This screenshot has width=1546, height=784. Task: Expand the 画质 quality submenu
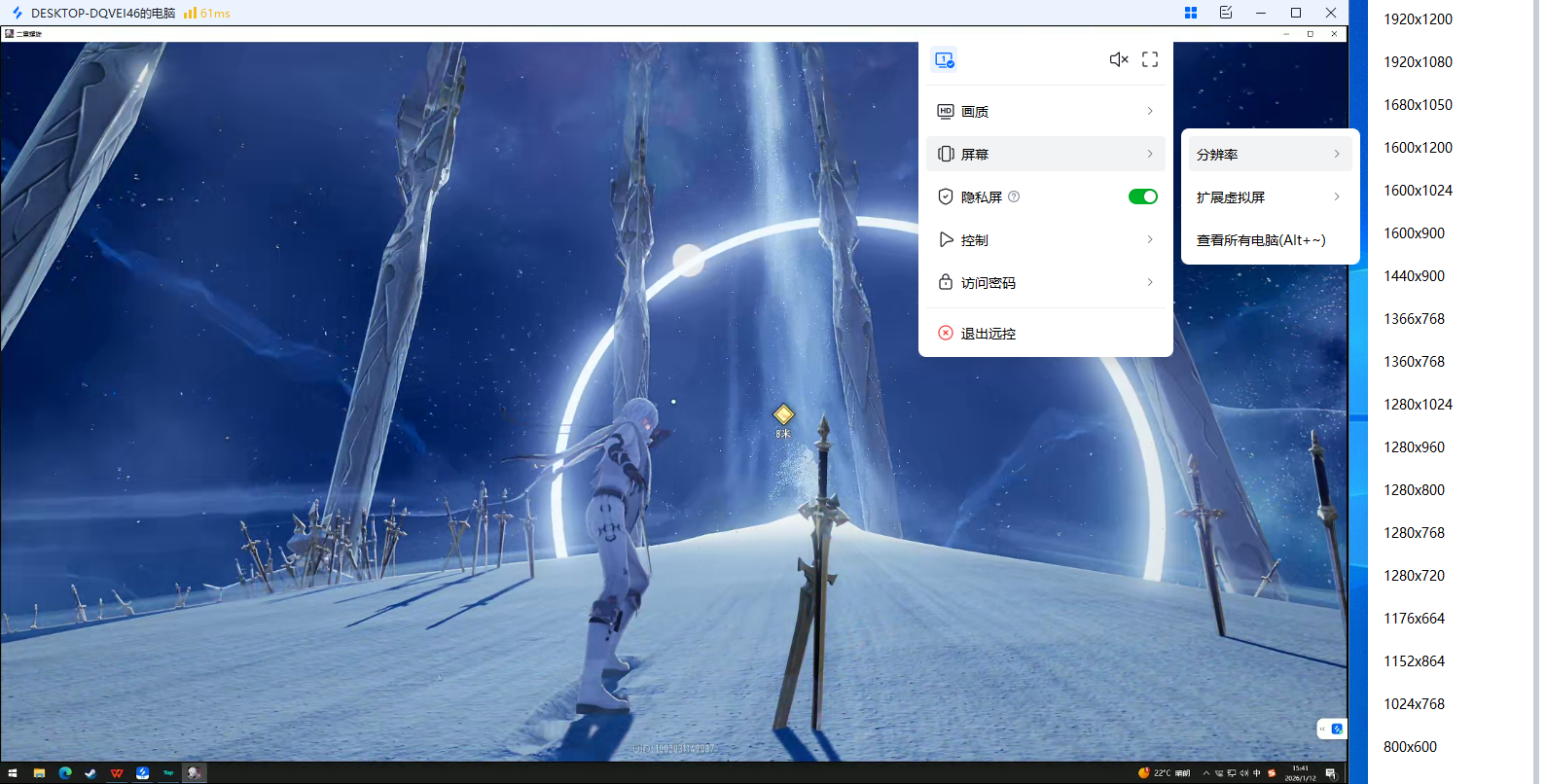(1046, 112)
